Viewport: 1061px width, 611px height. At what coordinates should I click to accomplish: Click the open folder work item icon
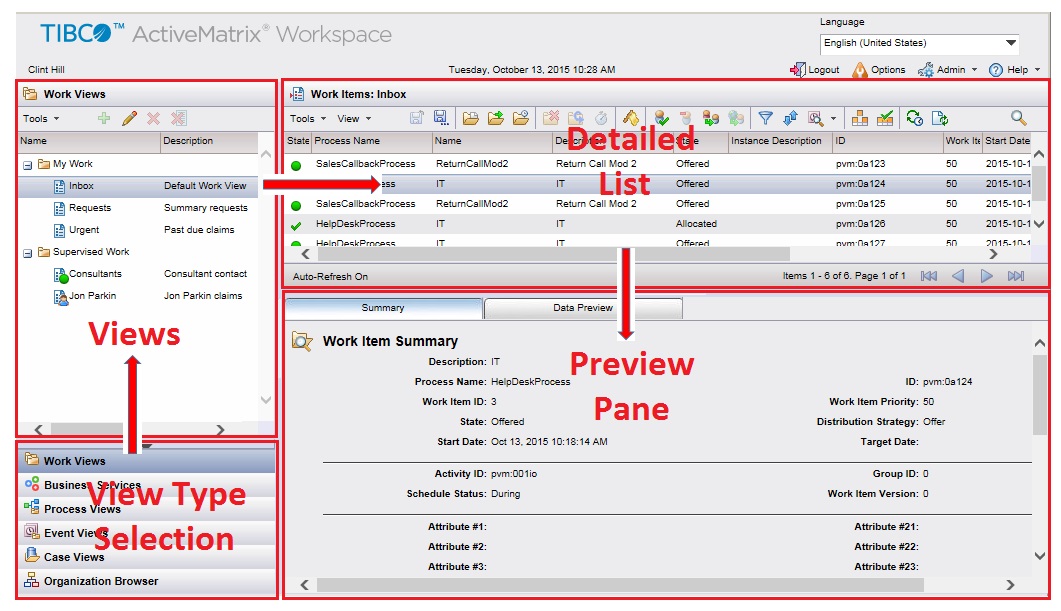[x=470, y=118]
